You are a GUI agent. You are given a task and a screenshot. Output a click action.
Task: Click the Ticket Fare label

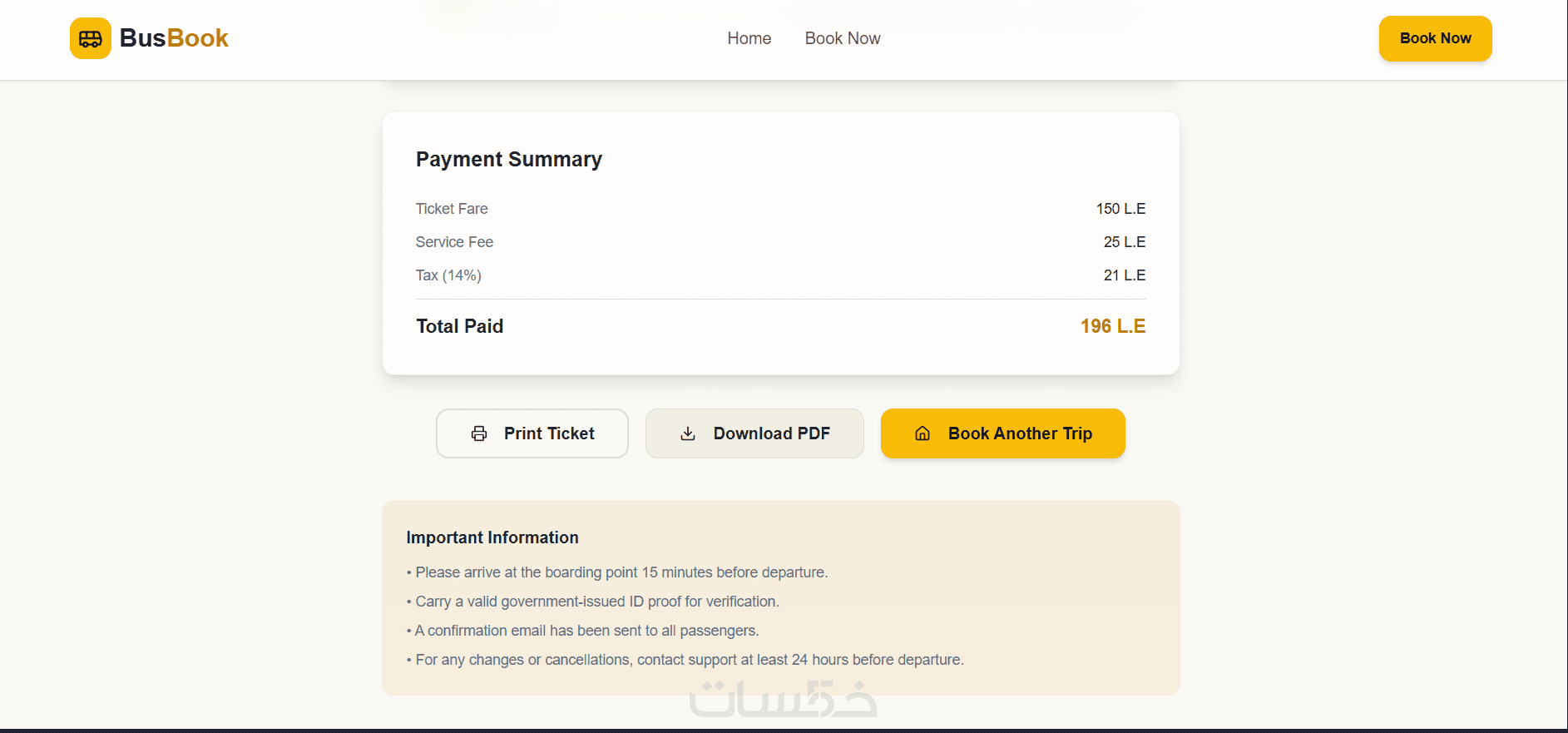click(x=452, y=209)
